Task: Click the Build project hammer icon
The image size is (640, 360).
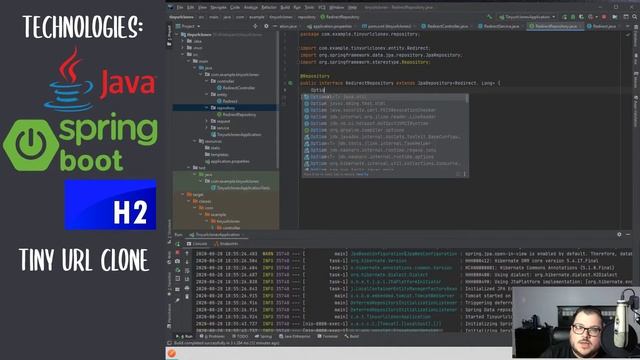Action: [489, 17]
